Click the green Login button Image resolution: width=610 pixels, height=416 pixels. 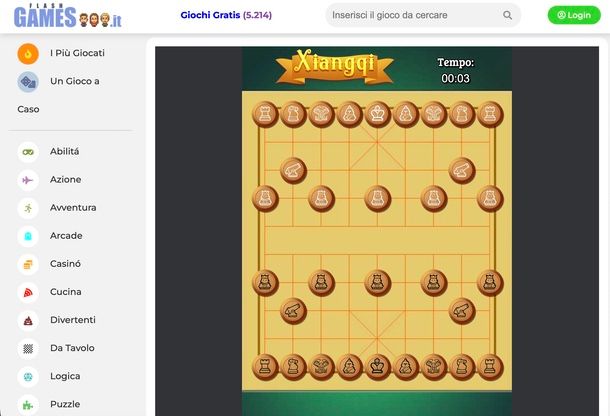pos(574,15)
